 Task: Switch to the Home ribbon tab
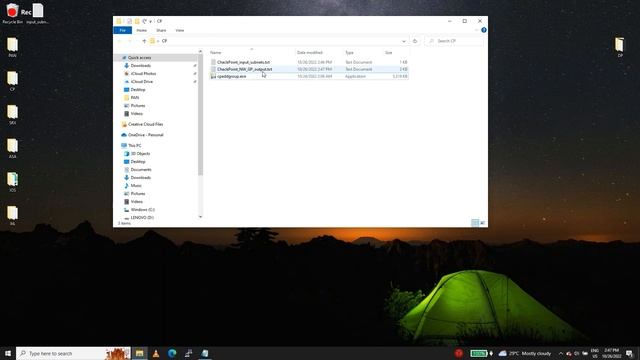click(142, 30)
